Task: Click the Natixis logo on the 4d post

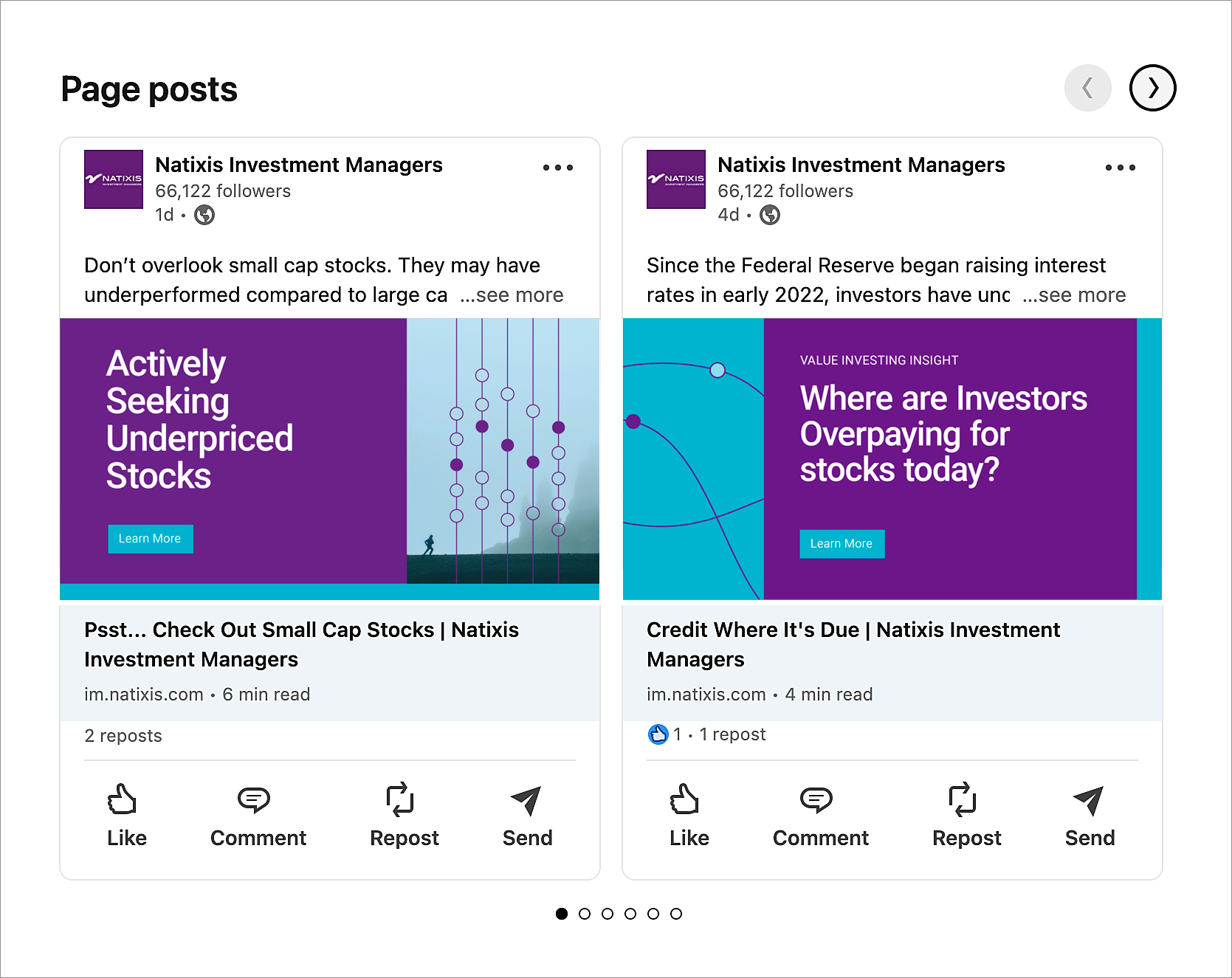Action: coord(676,179)
